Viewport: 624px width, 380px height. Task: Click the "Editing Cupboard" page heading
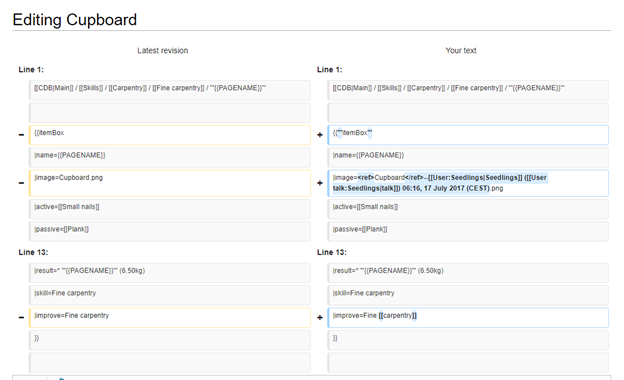pos(74,19)
